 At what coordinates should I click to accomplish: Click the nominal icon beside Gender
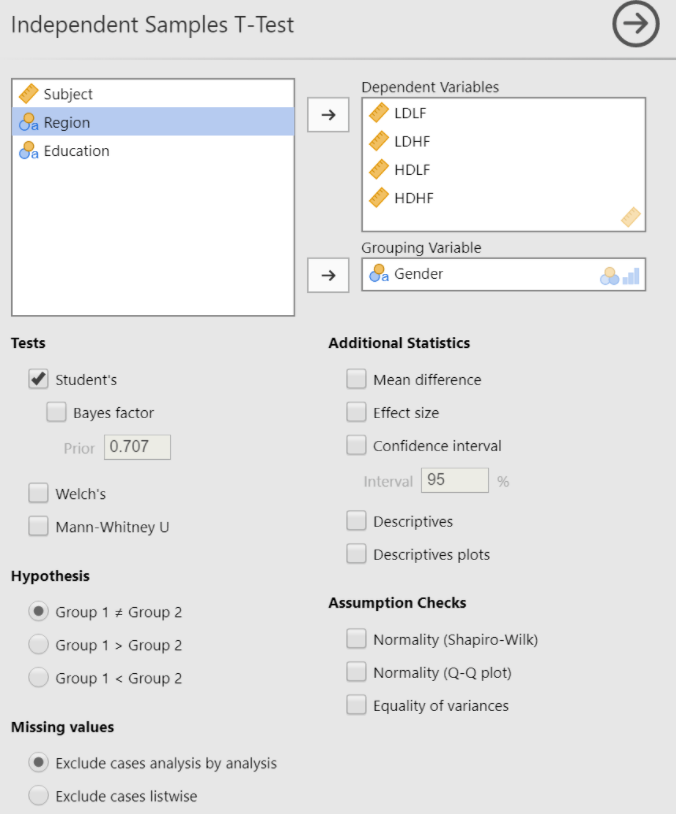pos(379,274)
